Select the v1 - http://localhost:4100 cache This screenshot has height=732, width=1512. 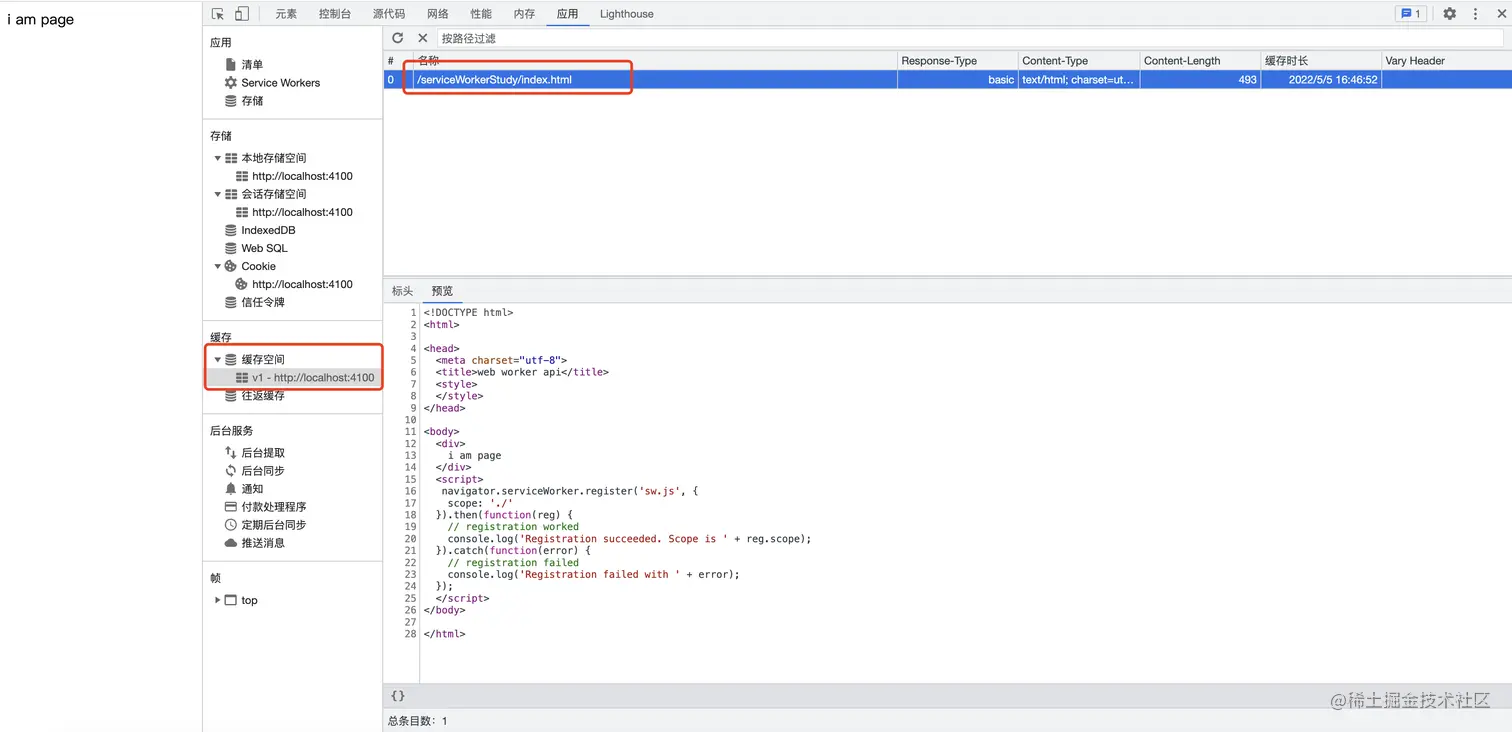313,378
